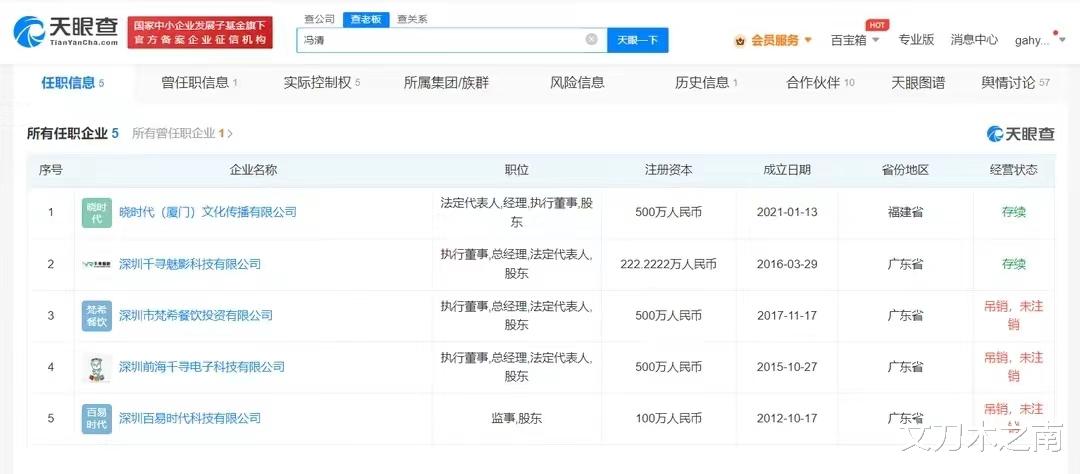Screen dimensions: 1080x474
Task: Open the 任职信息 tab
Action: pos(72,83)
